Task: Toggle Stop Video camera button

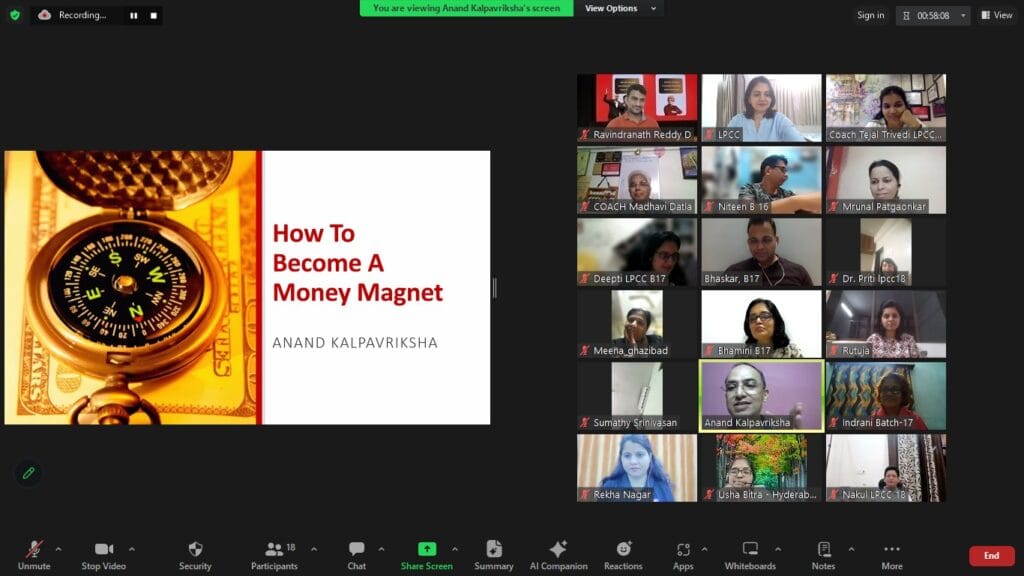Action: 104,555
